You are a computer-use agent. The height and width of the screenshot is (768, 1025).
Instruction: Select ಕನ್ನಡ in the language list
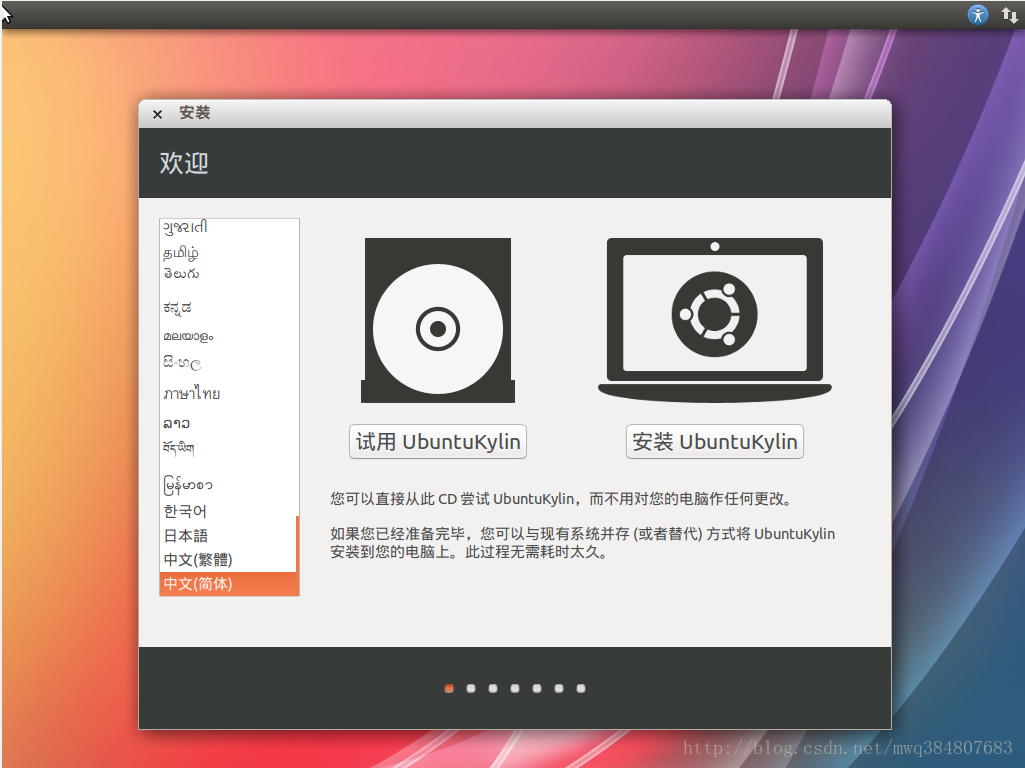point(227,307)
